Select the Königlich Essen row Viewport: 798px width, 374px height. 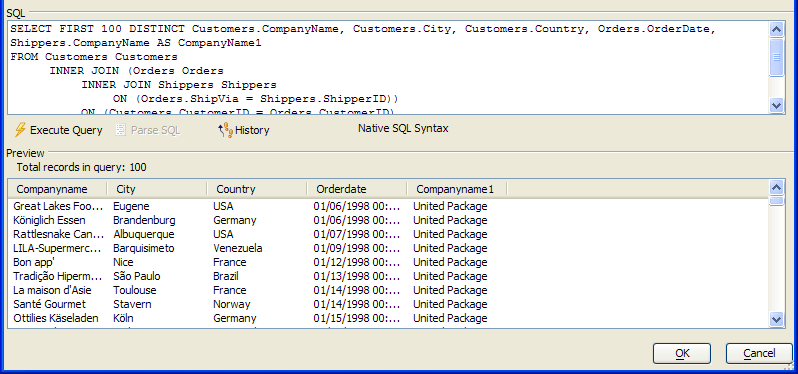tap(388, 220)
